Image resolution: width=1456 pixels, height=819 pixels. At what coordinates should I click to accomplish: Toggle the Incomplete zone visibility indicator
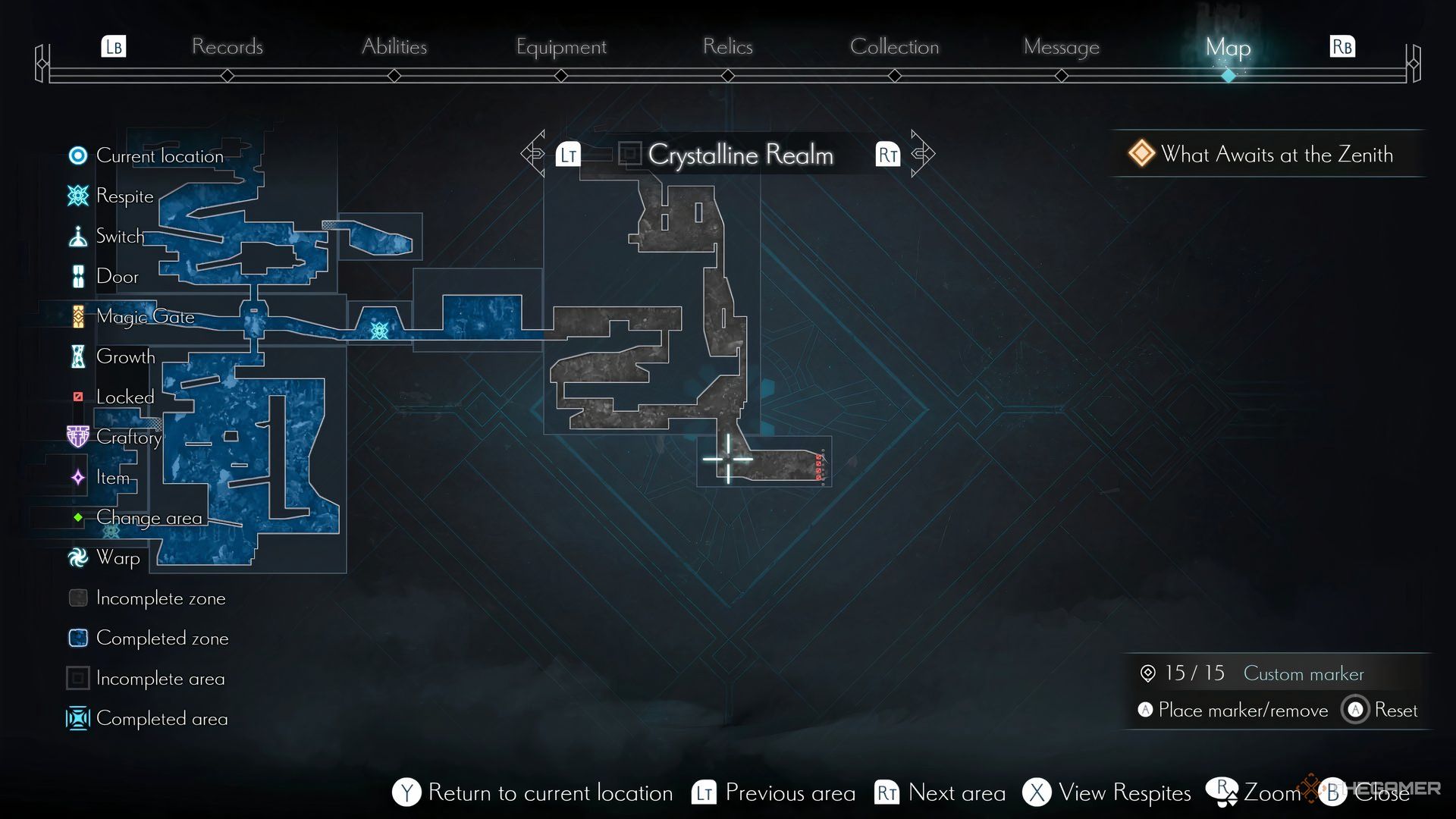(80, 597)
